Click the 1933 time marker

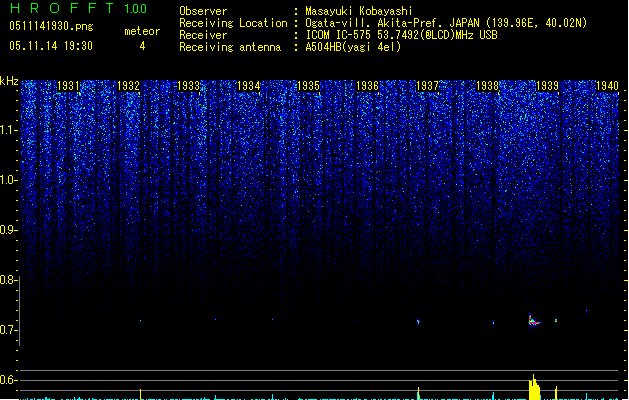pos(188,86)
